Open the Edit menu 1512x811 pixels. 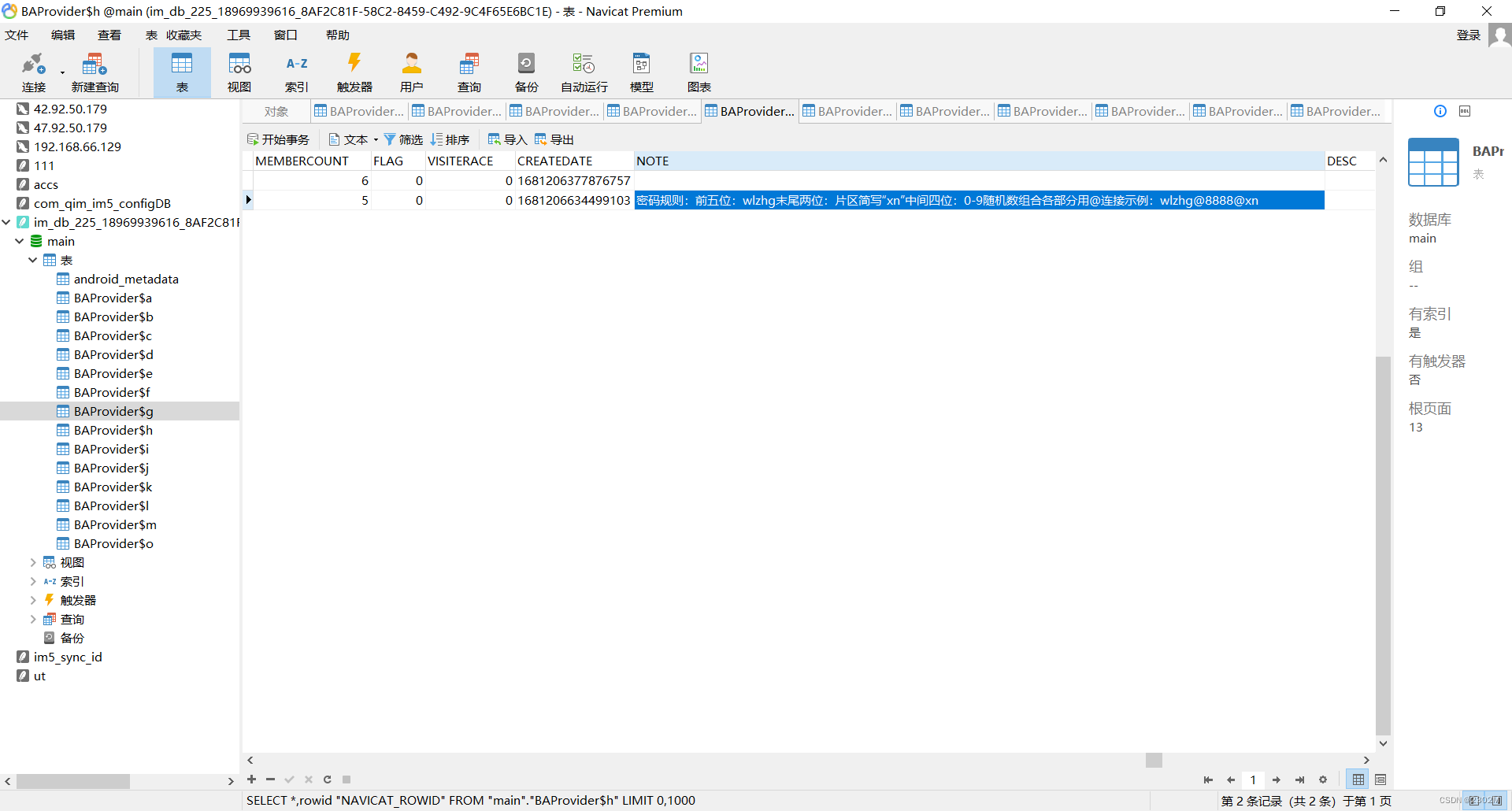[x=63, y=35]
